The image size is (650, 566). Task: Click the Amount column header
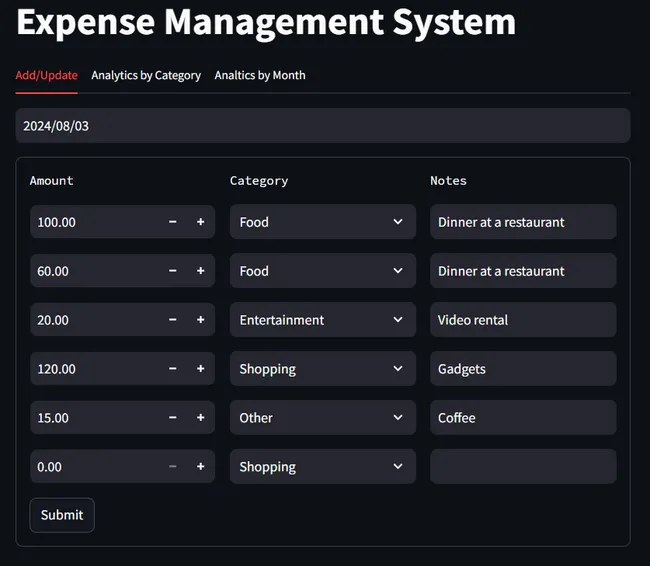51,180
